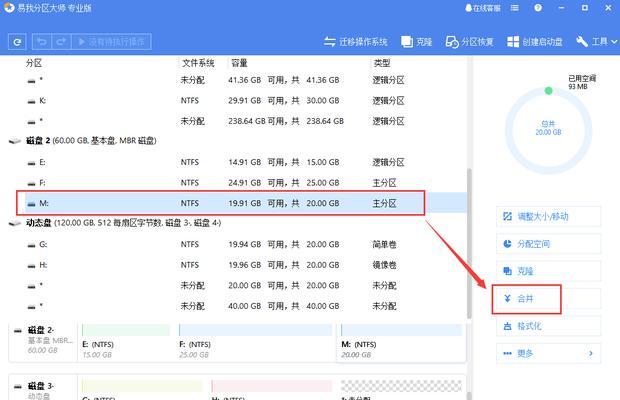Click the help question mark icon
The image size is (620, 400).
538,8
